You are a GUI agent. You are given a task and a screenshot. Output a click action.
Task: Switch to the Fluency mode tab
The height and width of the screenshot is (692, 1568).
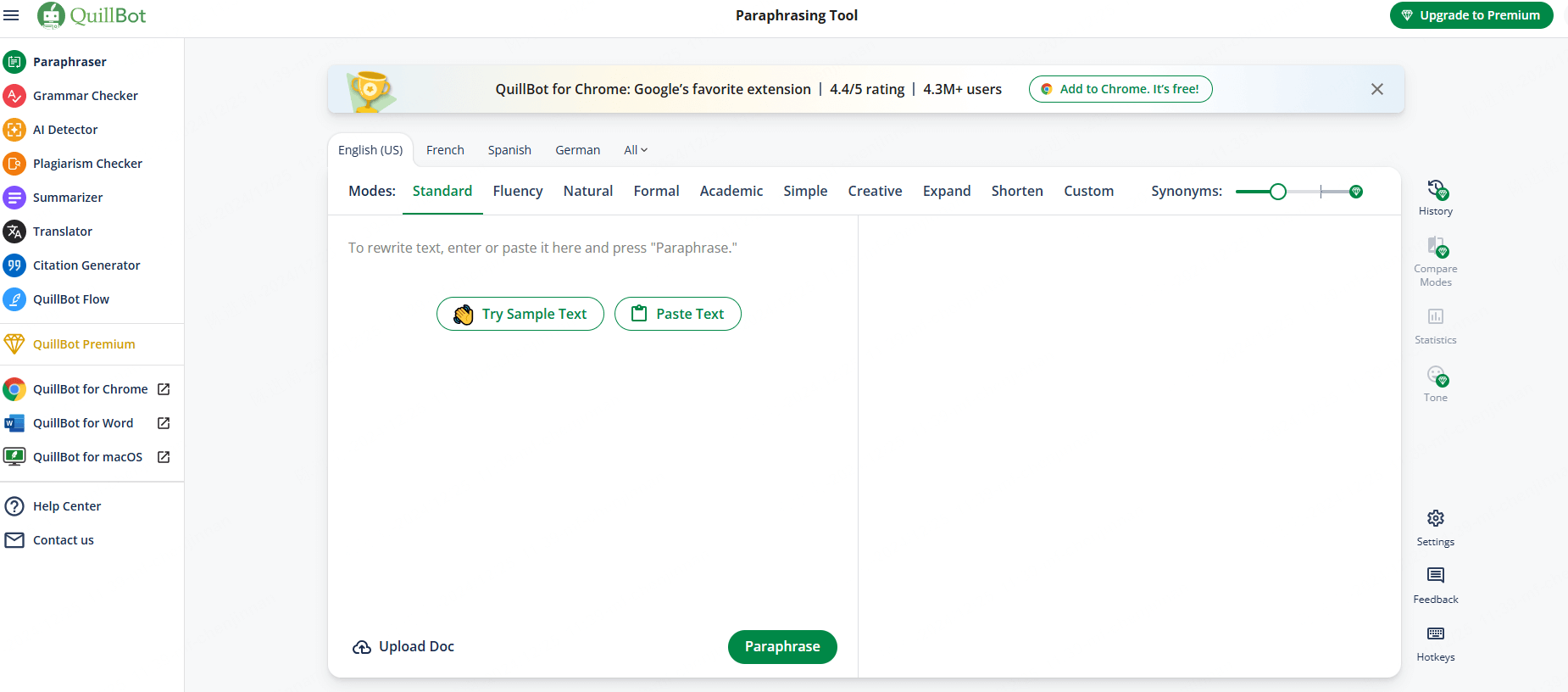(518, 191)
